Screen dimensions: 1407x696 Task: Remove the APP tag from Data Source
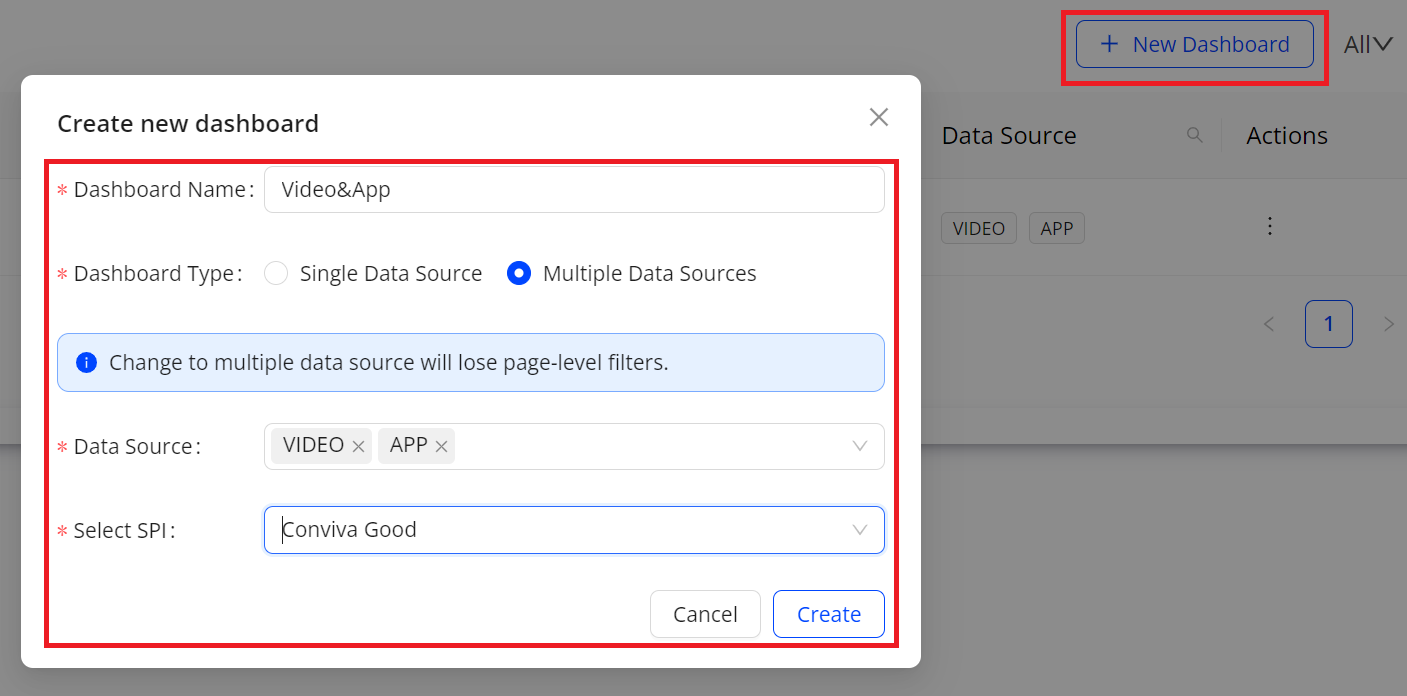(x=441, y=447)
